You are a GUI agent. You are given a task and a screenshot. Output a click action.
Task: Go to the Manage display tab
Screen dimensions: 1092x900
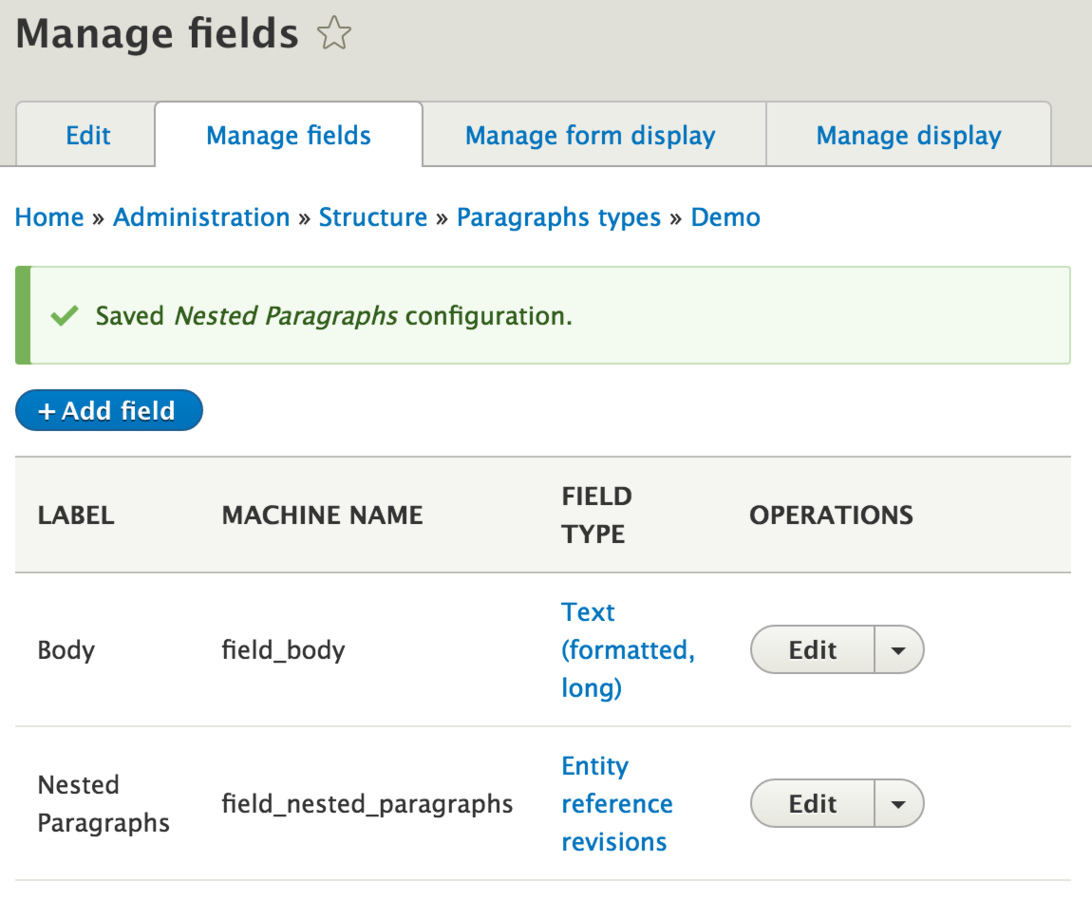pyautogui.click(x=908, y=136)
